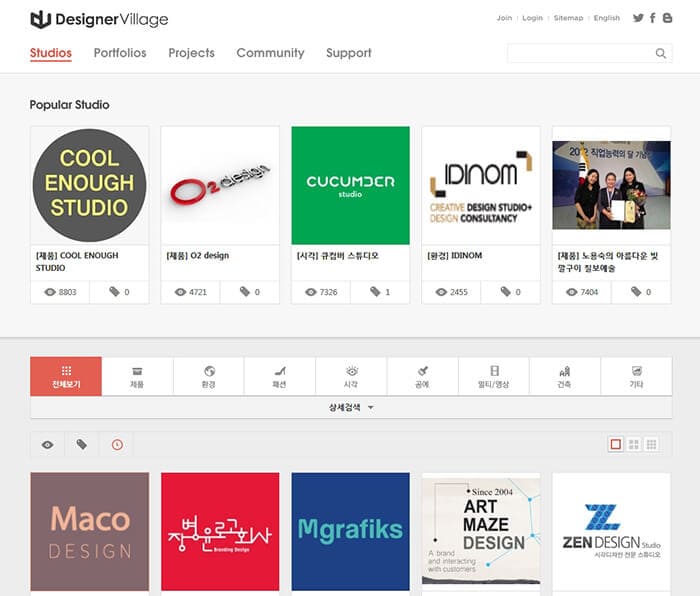The image size is (700, 596).
Task: Switch language via English link
Action: (606, 18)
